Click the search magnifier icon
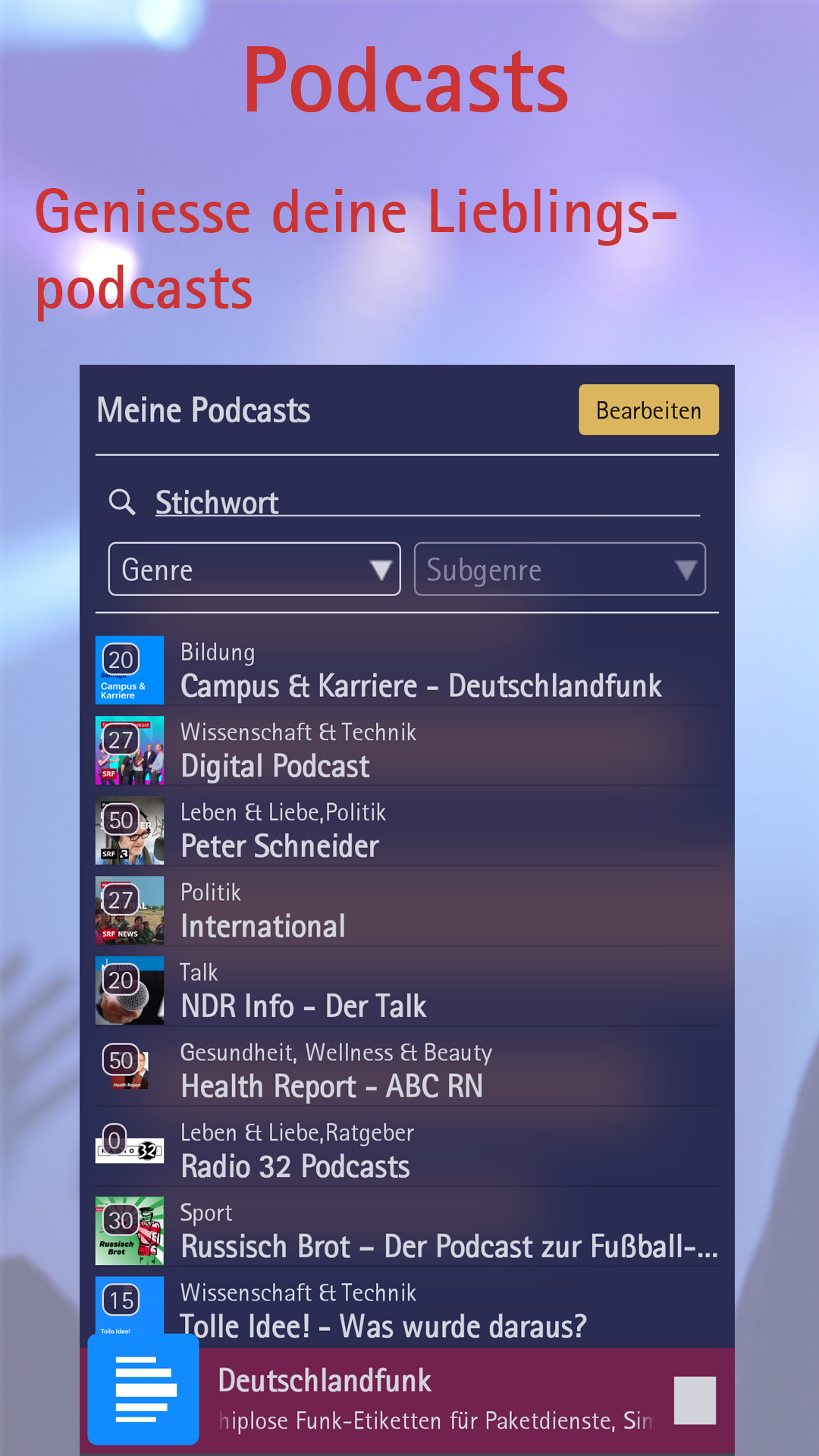The width and height of the screenshot is (819, 1456). [122, 502]
